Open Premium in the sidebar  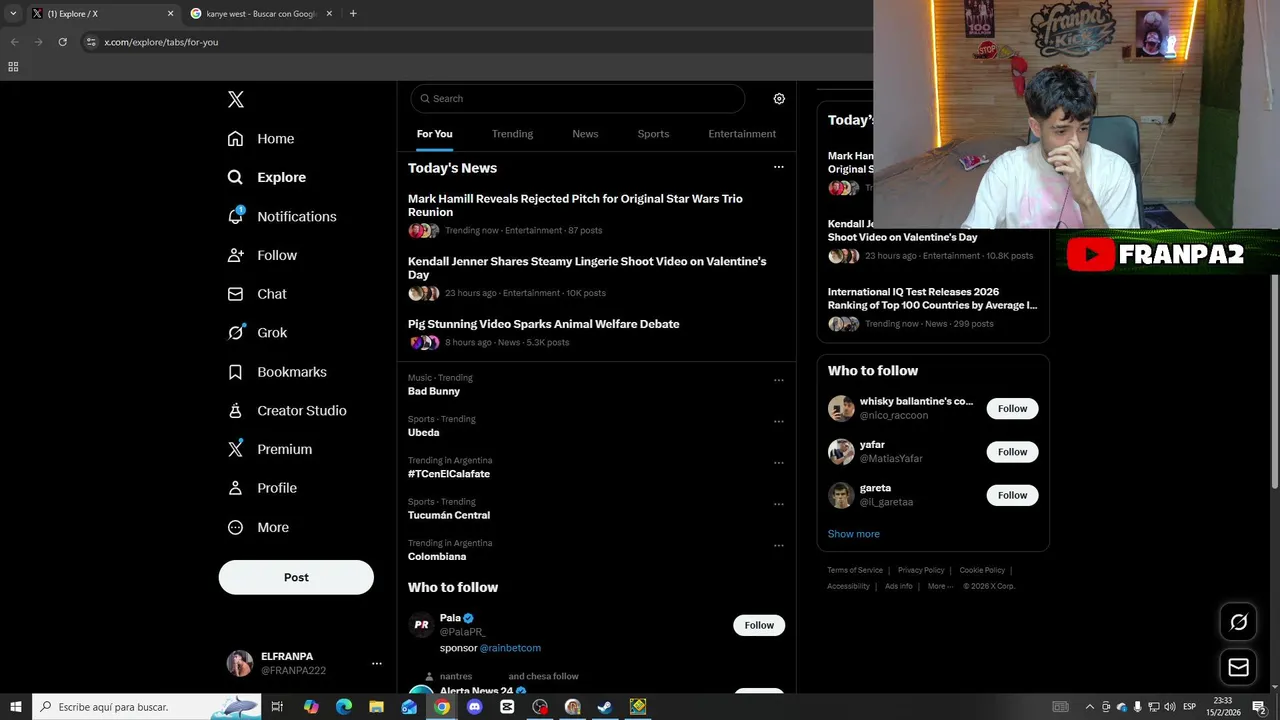click(x=270, y=450)
